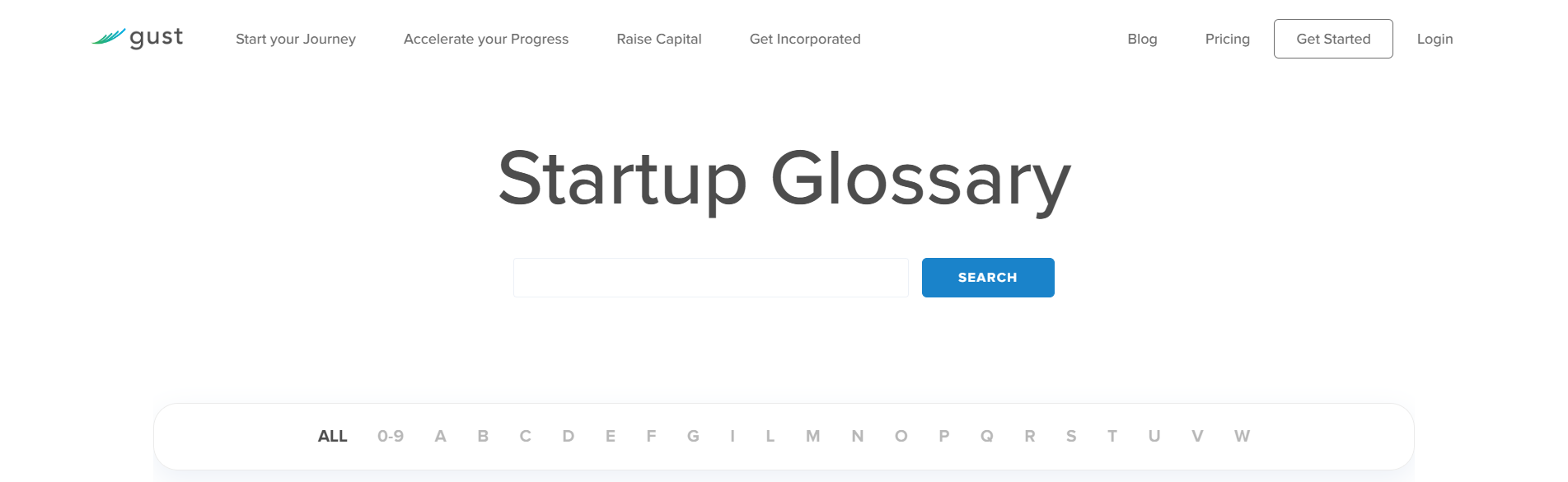This screenshot has height=482, width=1568.
Task: Focus the glossary search field
Action: [711, 278]
